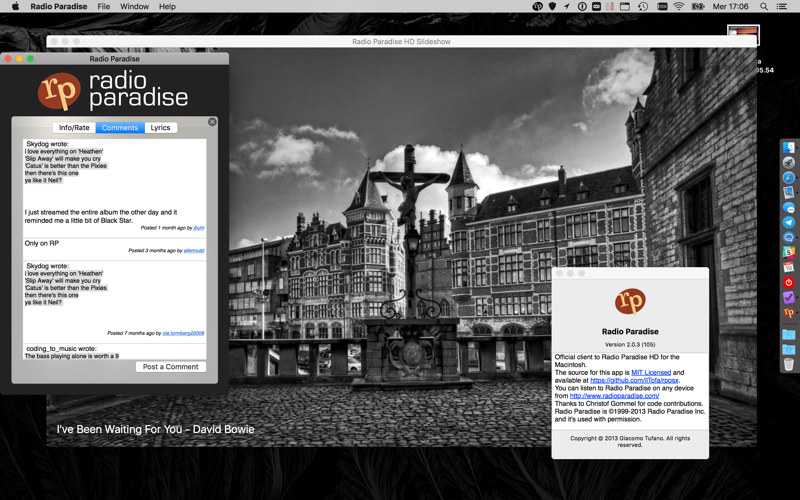The image size is (800, 500).
Task: Open Launchpad rocket in the Dock
Action: point(789,162)
